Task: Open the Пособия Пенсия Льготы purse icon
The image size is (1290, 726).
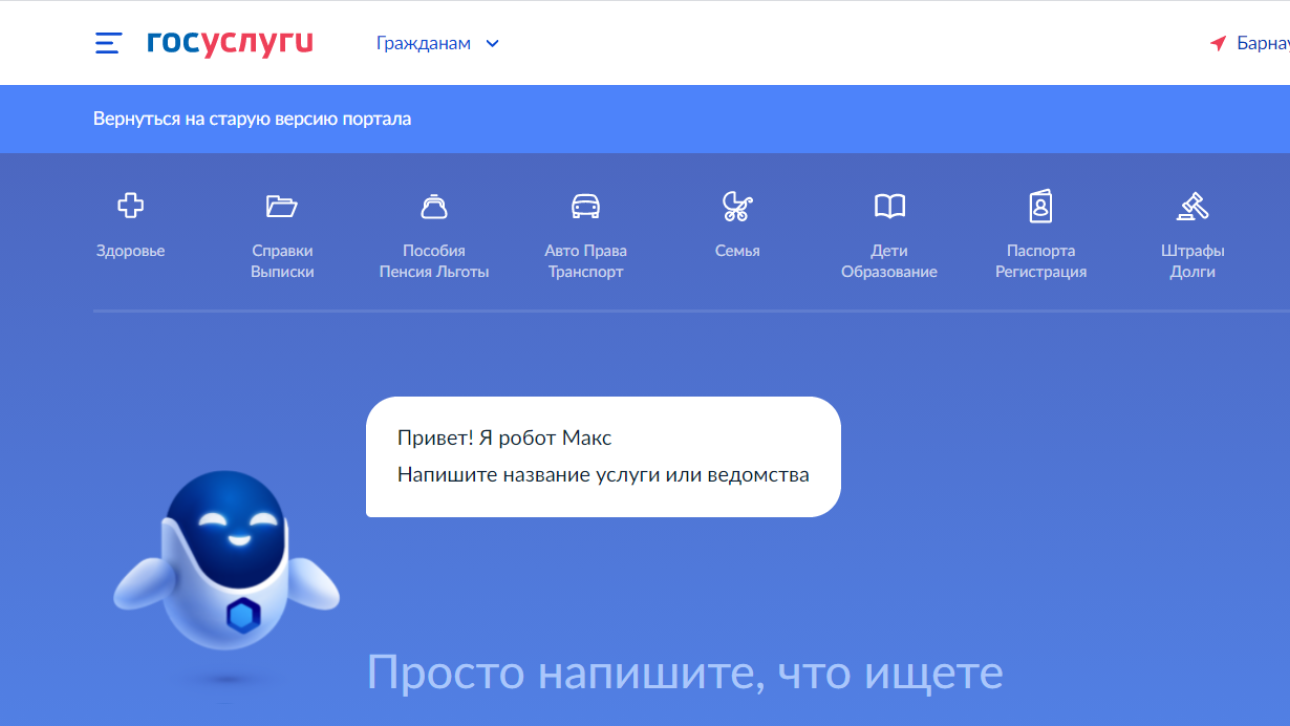Action: point(434,206)
